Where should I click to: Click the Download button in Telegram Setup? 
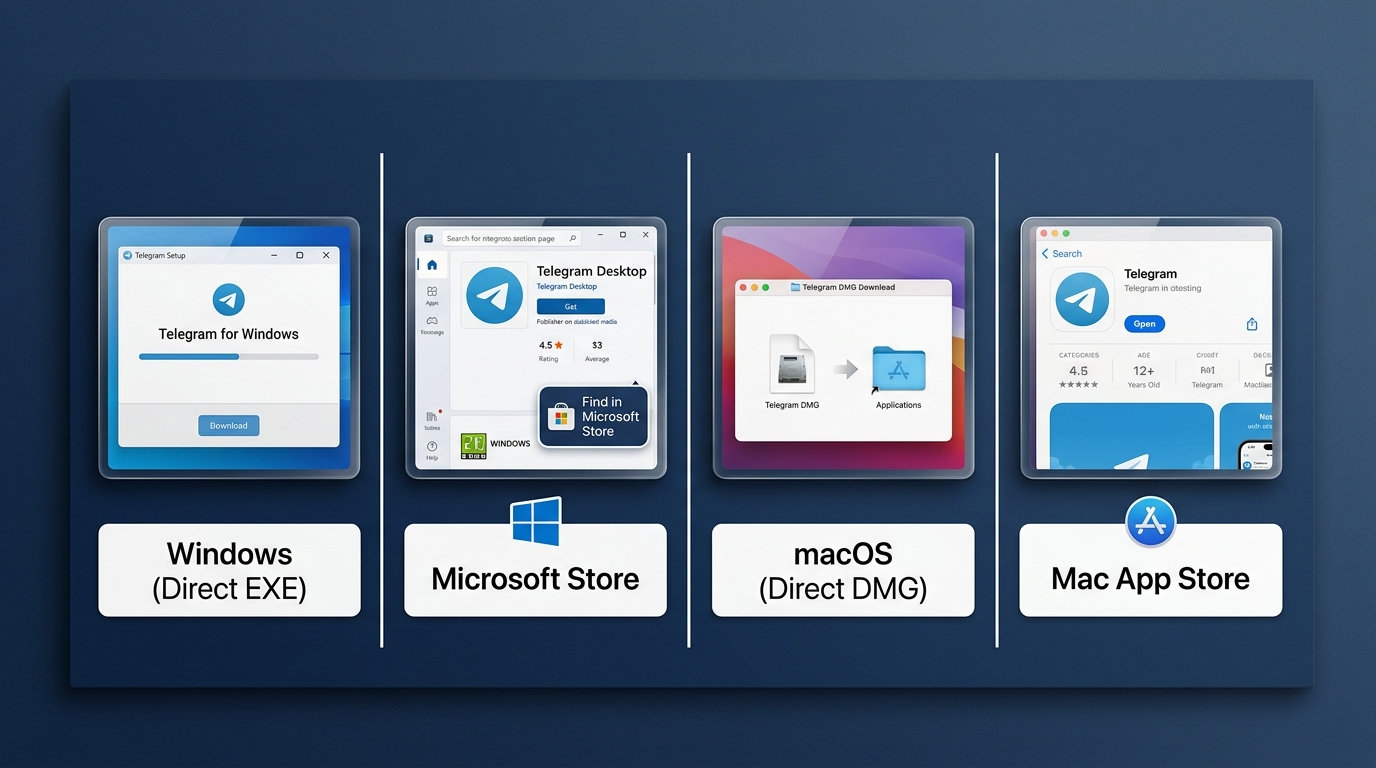tap(229, 425)
